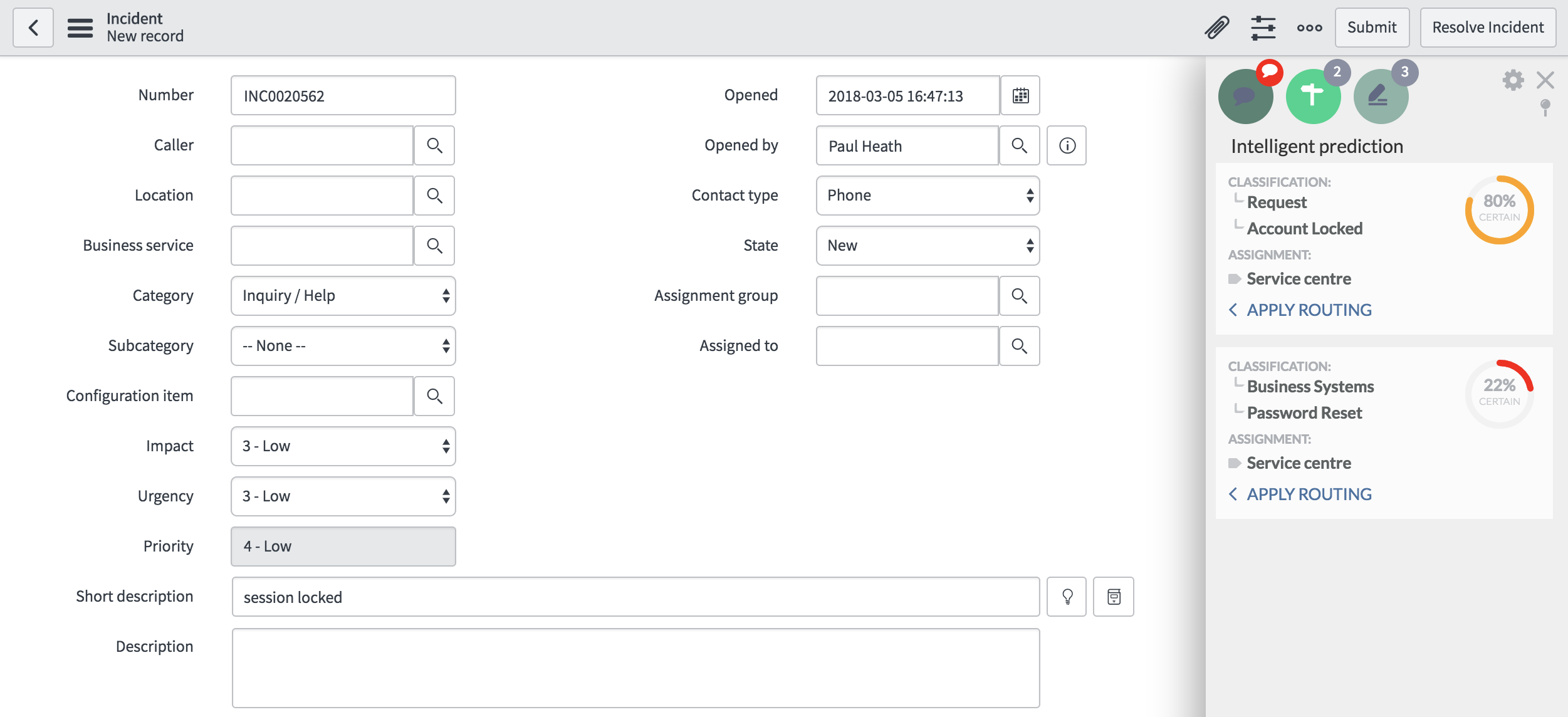Open the personalize form settings icon
Screen dimensions: 1568x717
pos(1263,28)
